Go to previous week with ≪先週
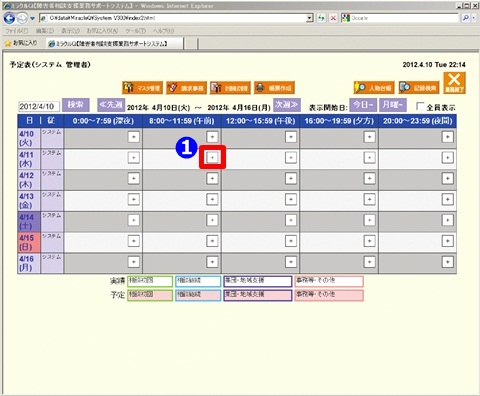The width and height of the screenshot is (480, 396). tap(111, 105)
